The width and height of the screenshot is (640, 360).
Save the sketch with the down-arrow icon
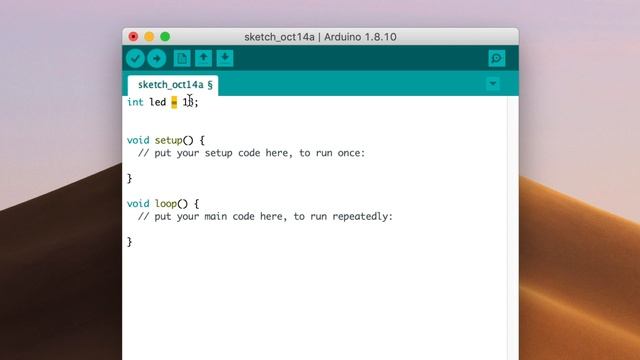(x=225, y=58)
